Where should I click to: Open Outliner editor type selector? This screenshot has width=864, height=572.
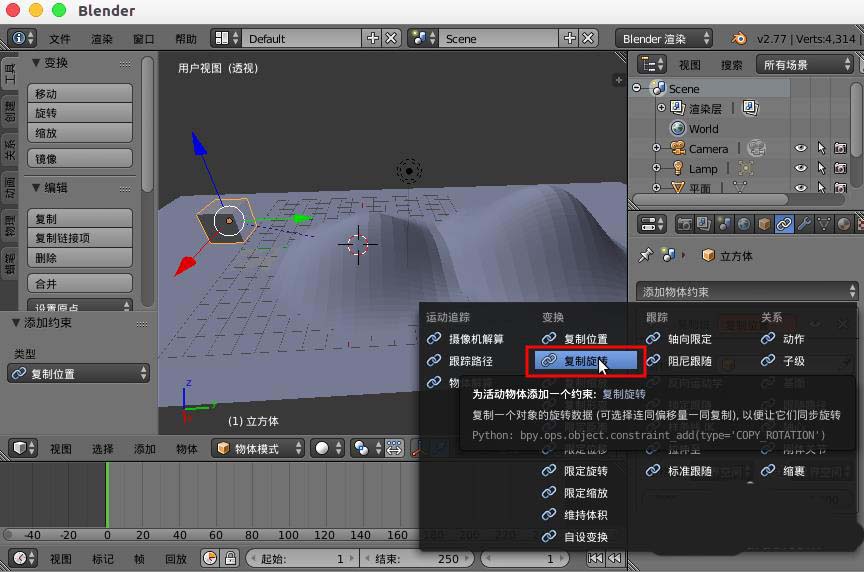click(x=652, y=64)
